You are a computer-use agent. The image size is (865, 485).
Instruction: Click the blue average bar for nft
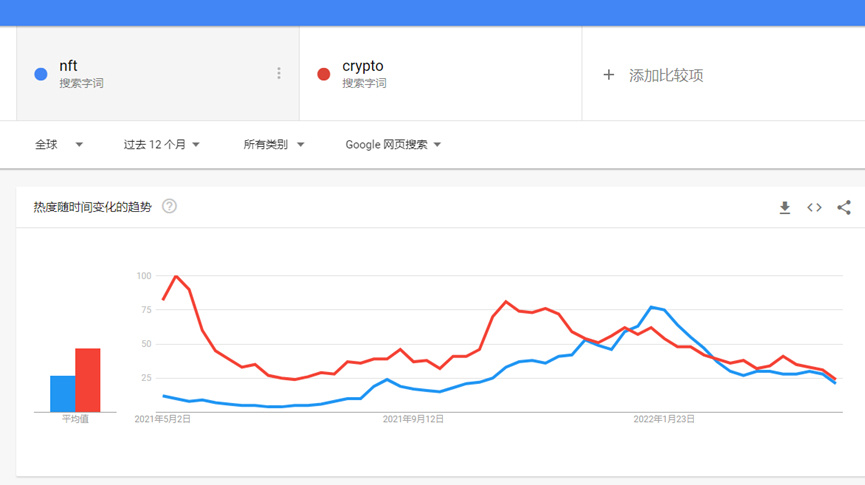[63, 393]
